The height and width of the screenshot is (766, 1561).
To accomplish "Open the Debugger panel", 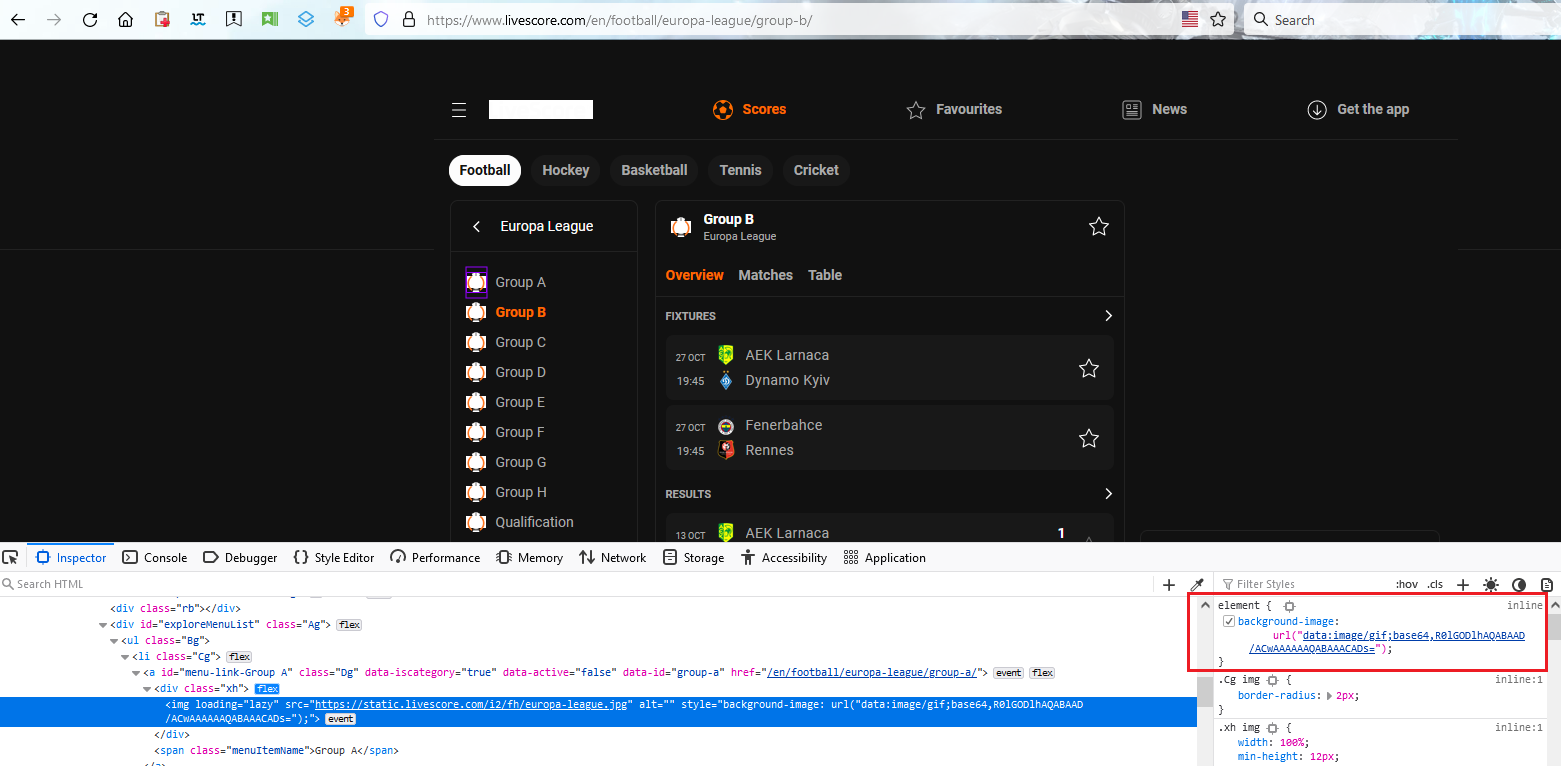I will coord(240,558).
